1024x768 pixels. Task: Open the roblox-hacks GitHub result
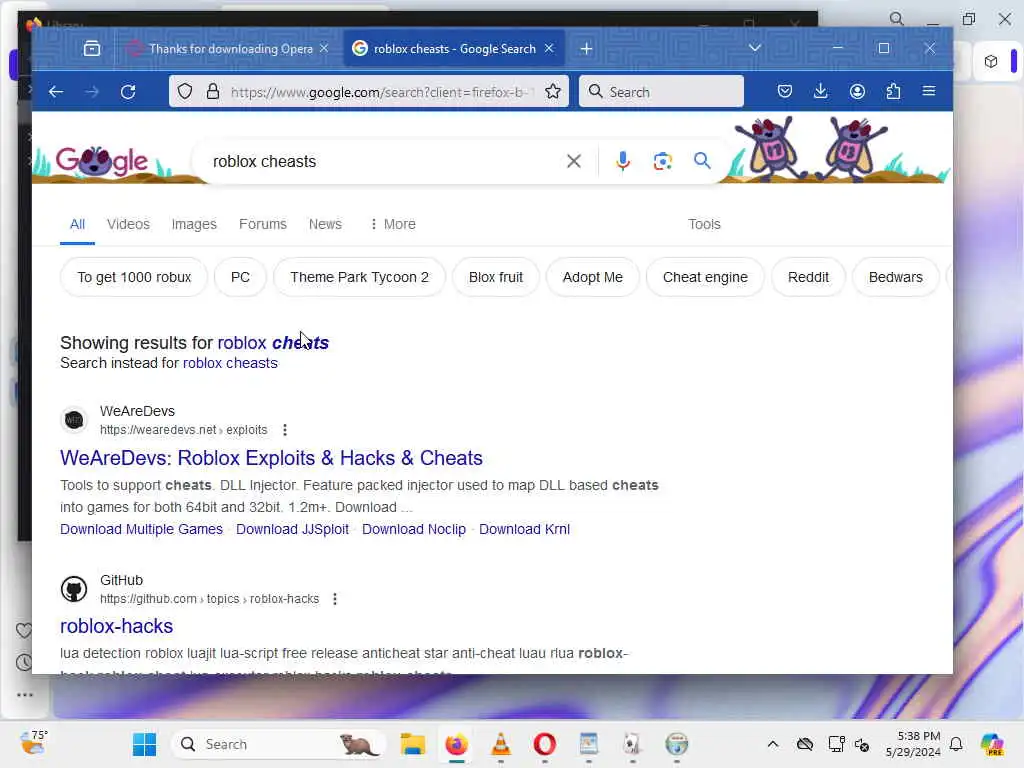[116, 626]
